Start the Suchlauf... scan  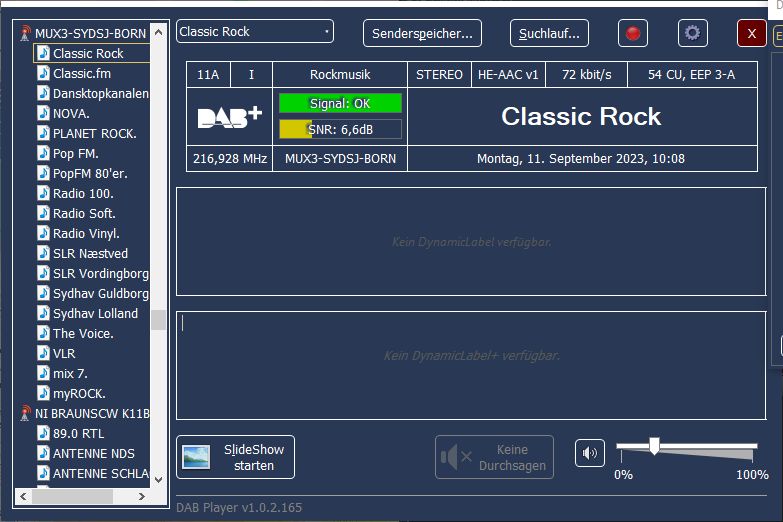tap(549, 33)
